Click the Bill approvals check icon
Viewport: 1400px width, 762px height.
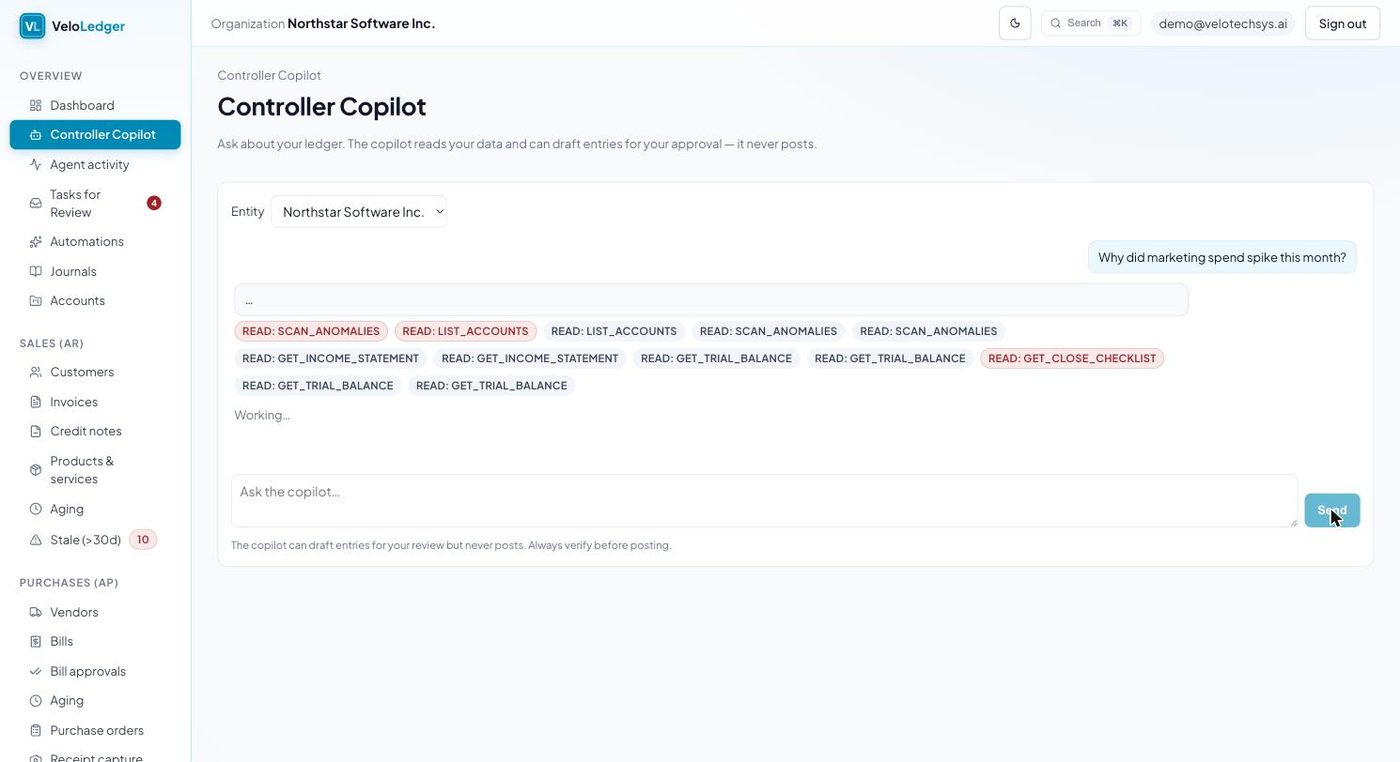pos(36,671)
